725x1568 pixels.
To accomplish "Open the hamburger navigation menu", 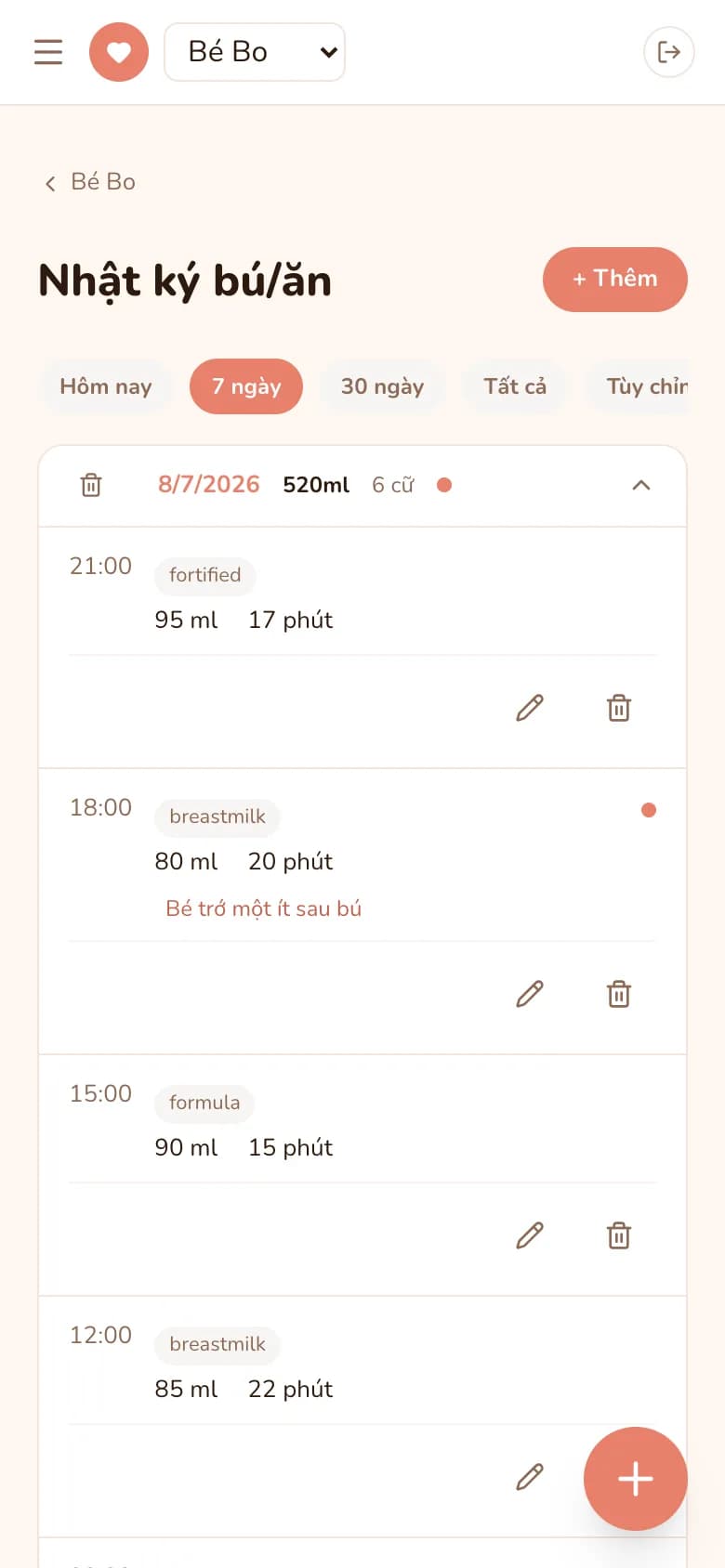I will (48, 52).
